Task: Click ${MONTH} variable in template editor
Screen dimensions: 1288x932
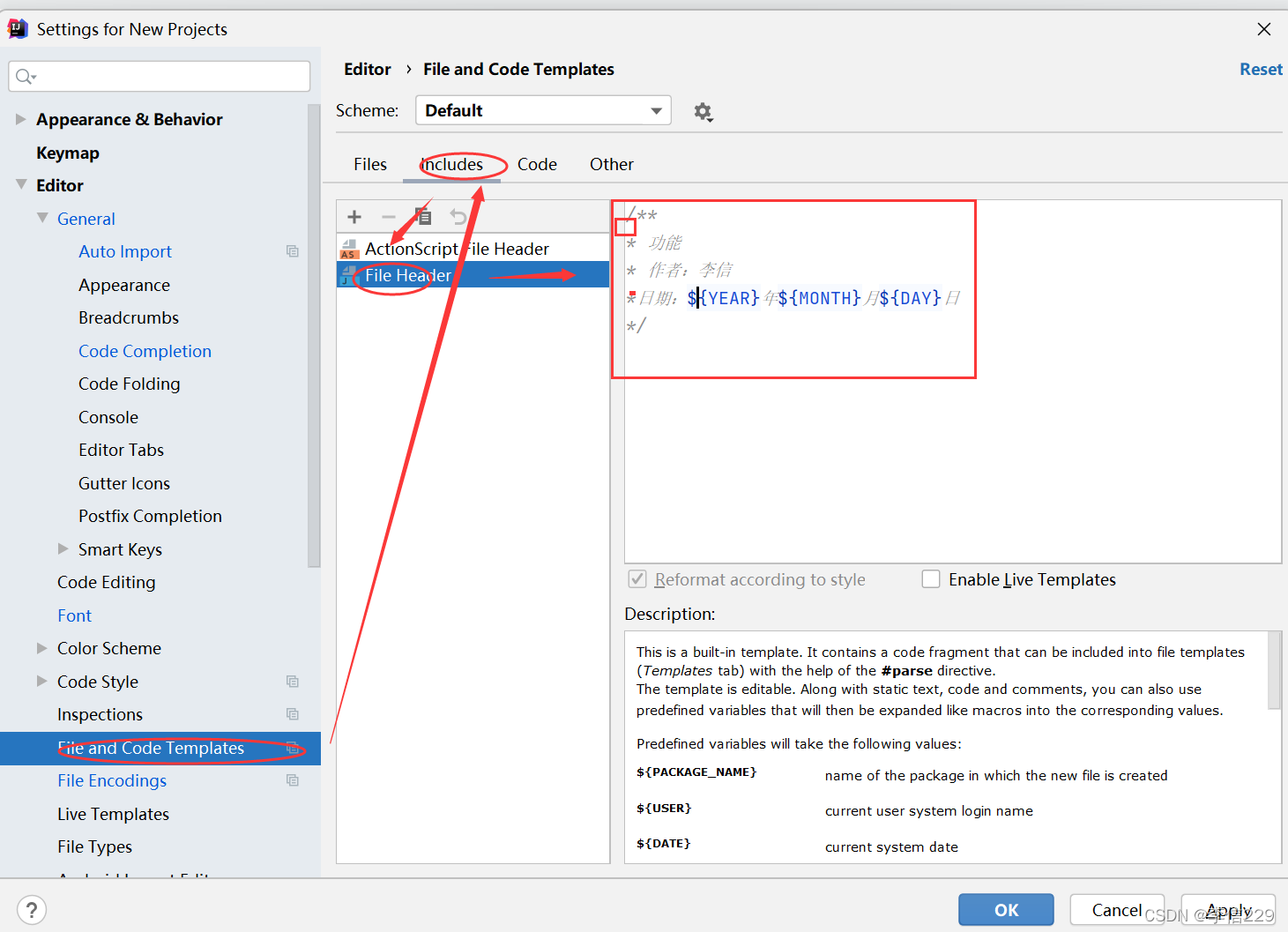Action: tap(819, 298)
